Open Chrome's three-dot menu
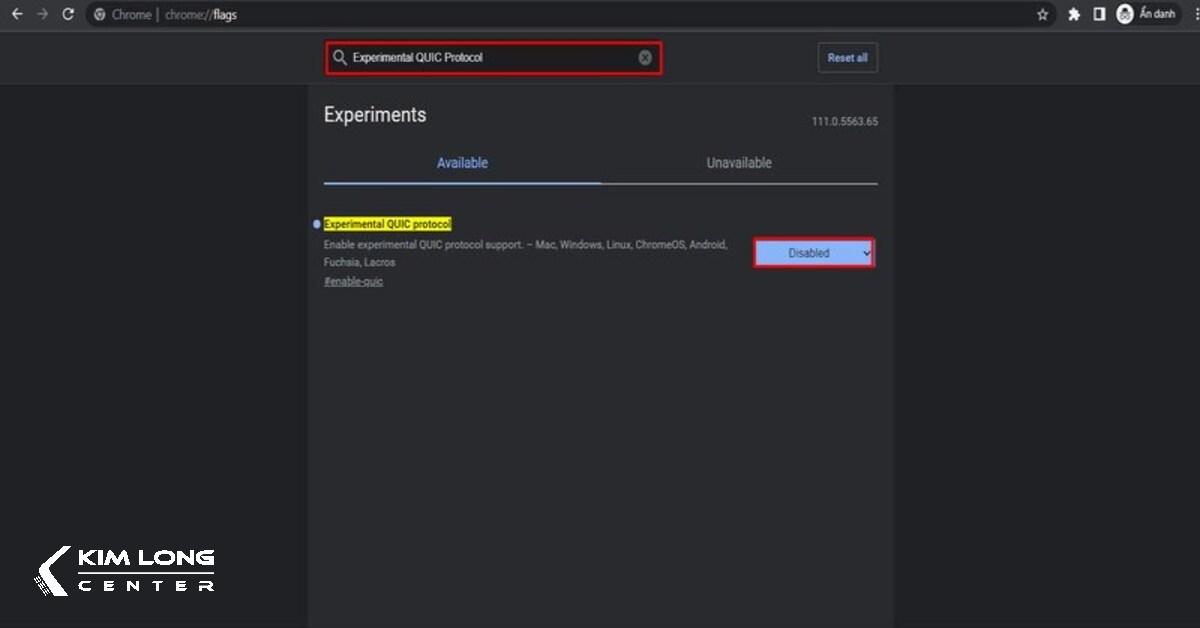The image size is (1200, 628). (x=1195, y=15)
